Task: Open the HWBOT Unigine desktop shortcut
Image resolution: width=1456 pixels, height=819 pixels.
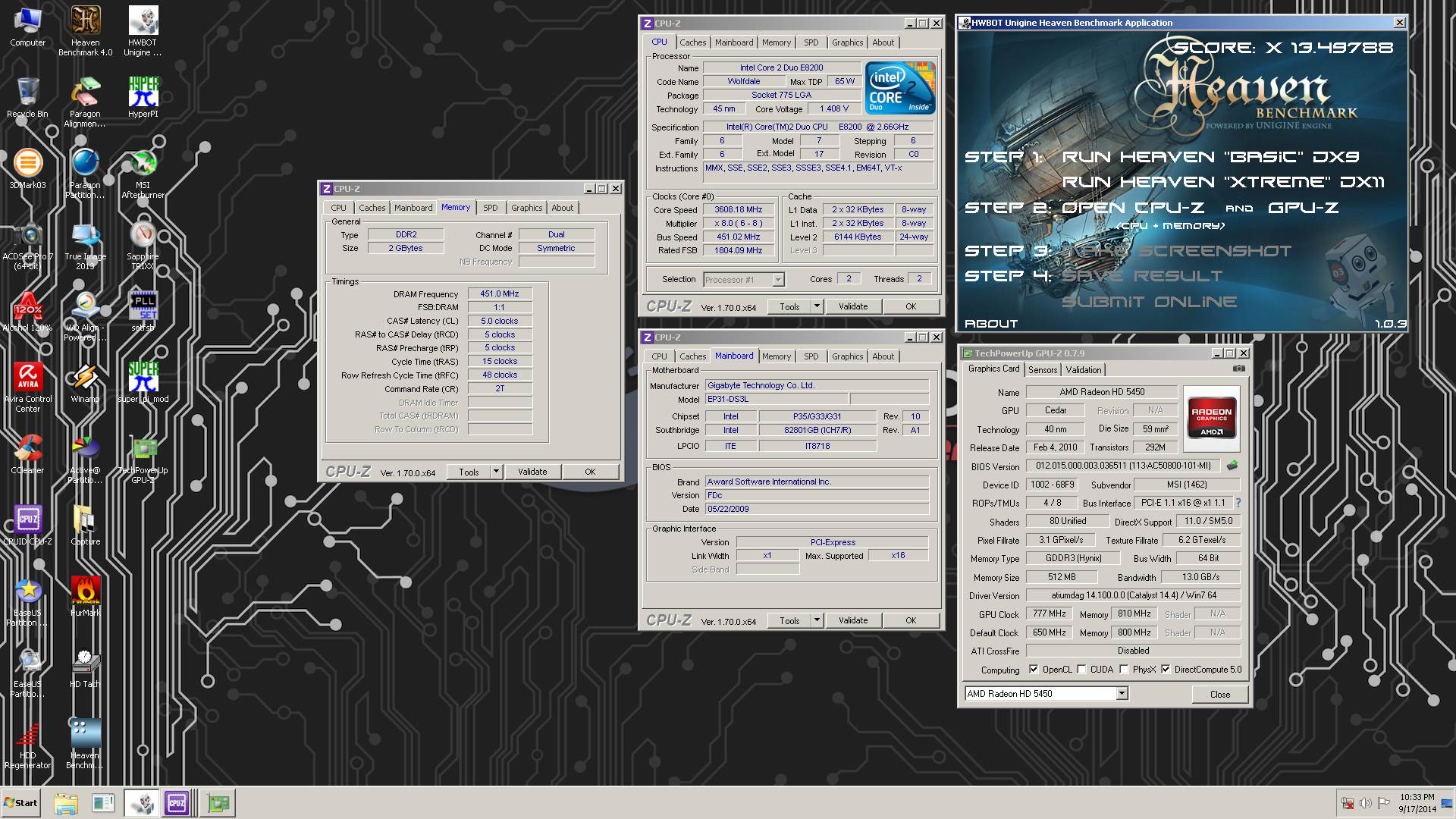Action: (143, 31)
